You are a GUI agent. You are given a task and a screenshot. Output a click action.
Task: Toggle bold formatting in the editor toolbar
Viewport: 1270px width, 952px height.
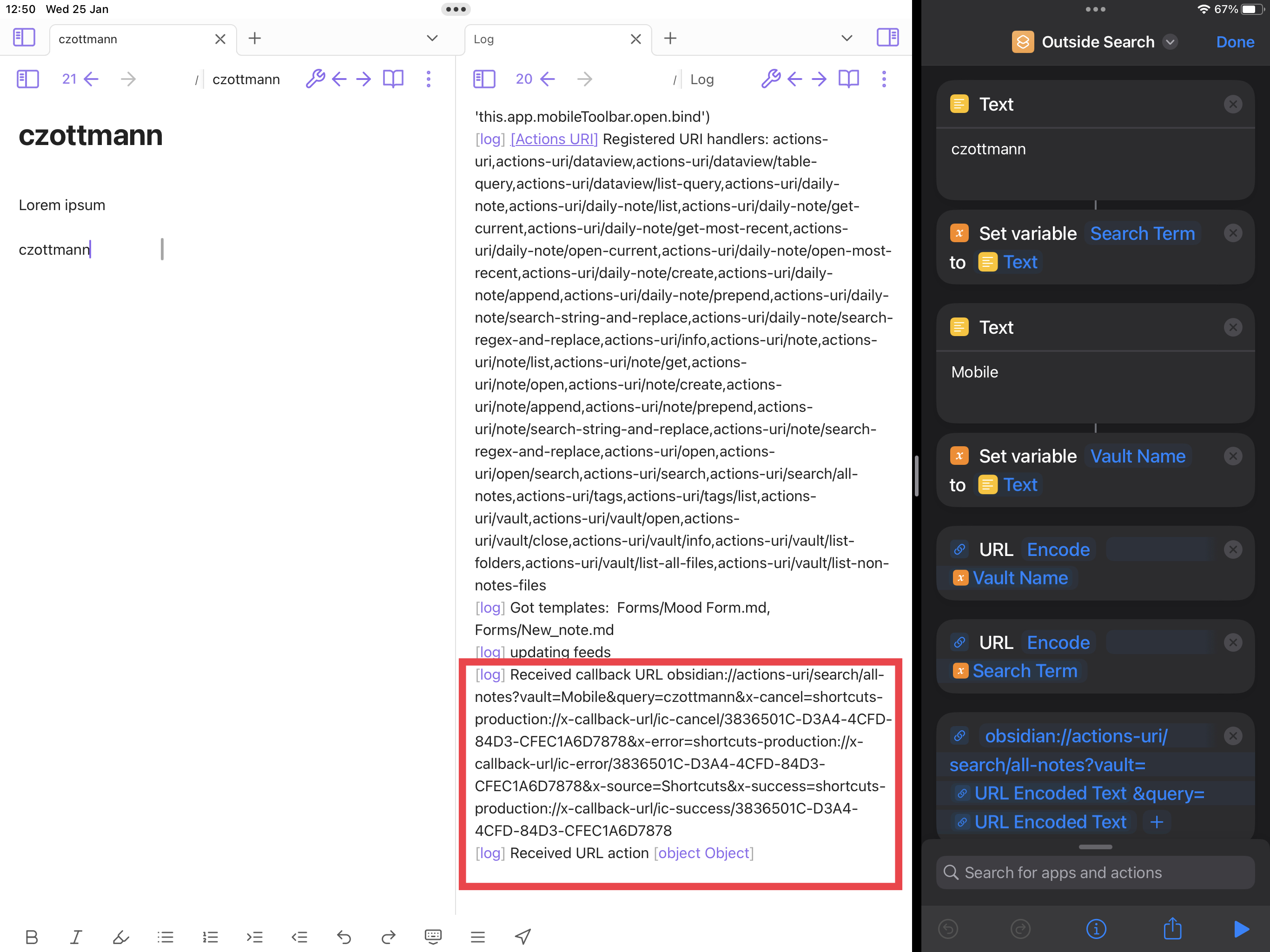pos(32,937)
